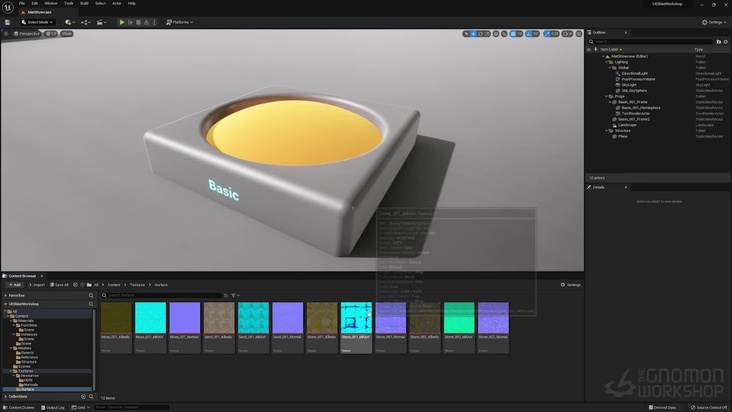The width and height of the screenshot is (732, 412).
Task: Open the Platforms dropdown
Action: coord(180,21)
